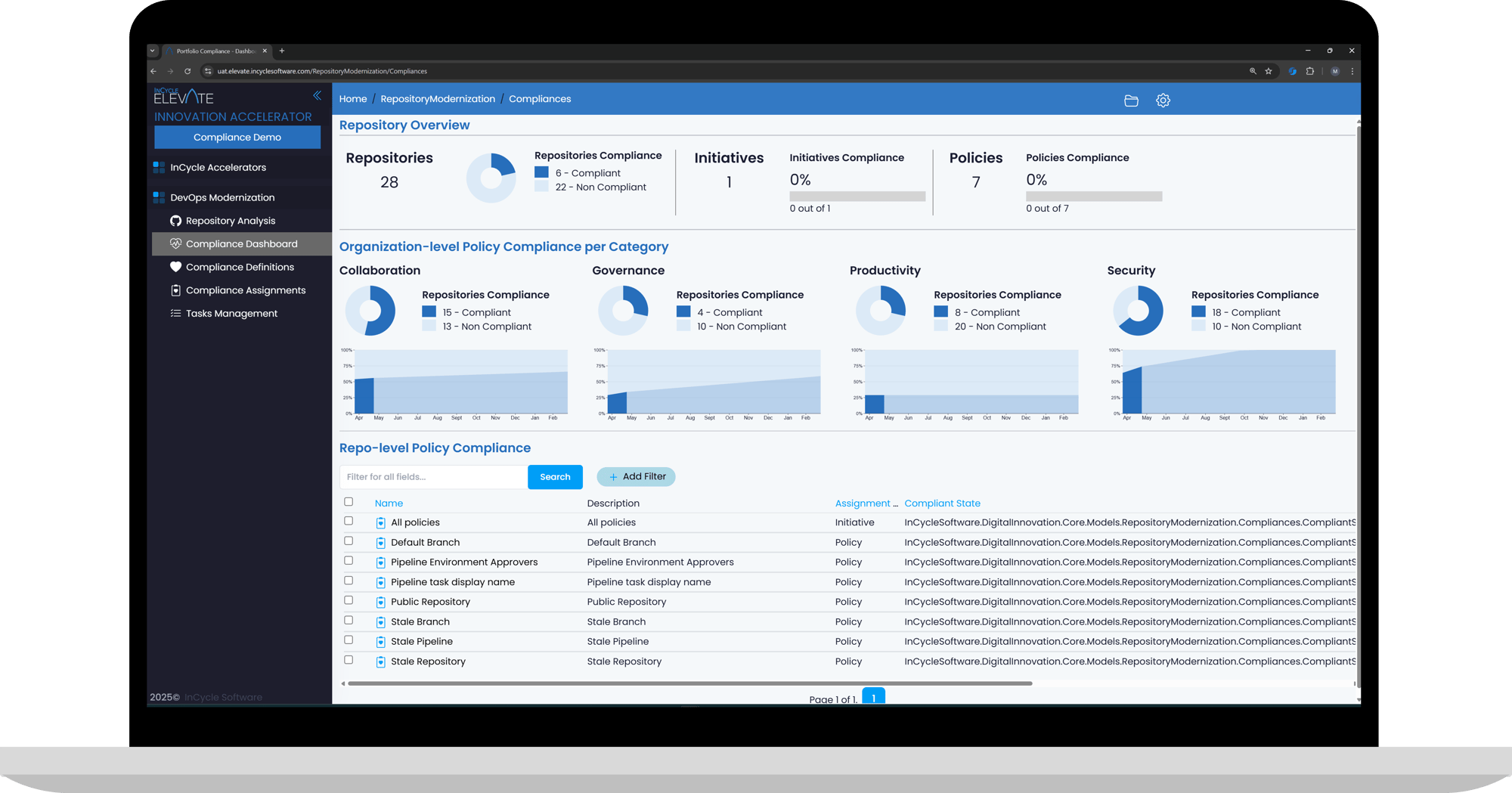Open the settings gear in the header

[x=1163, y=101]
